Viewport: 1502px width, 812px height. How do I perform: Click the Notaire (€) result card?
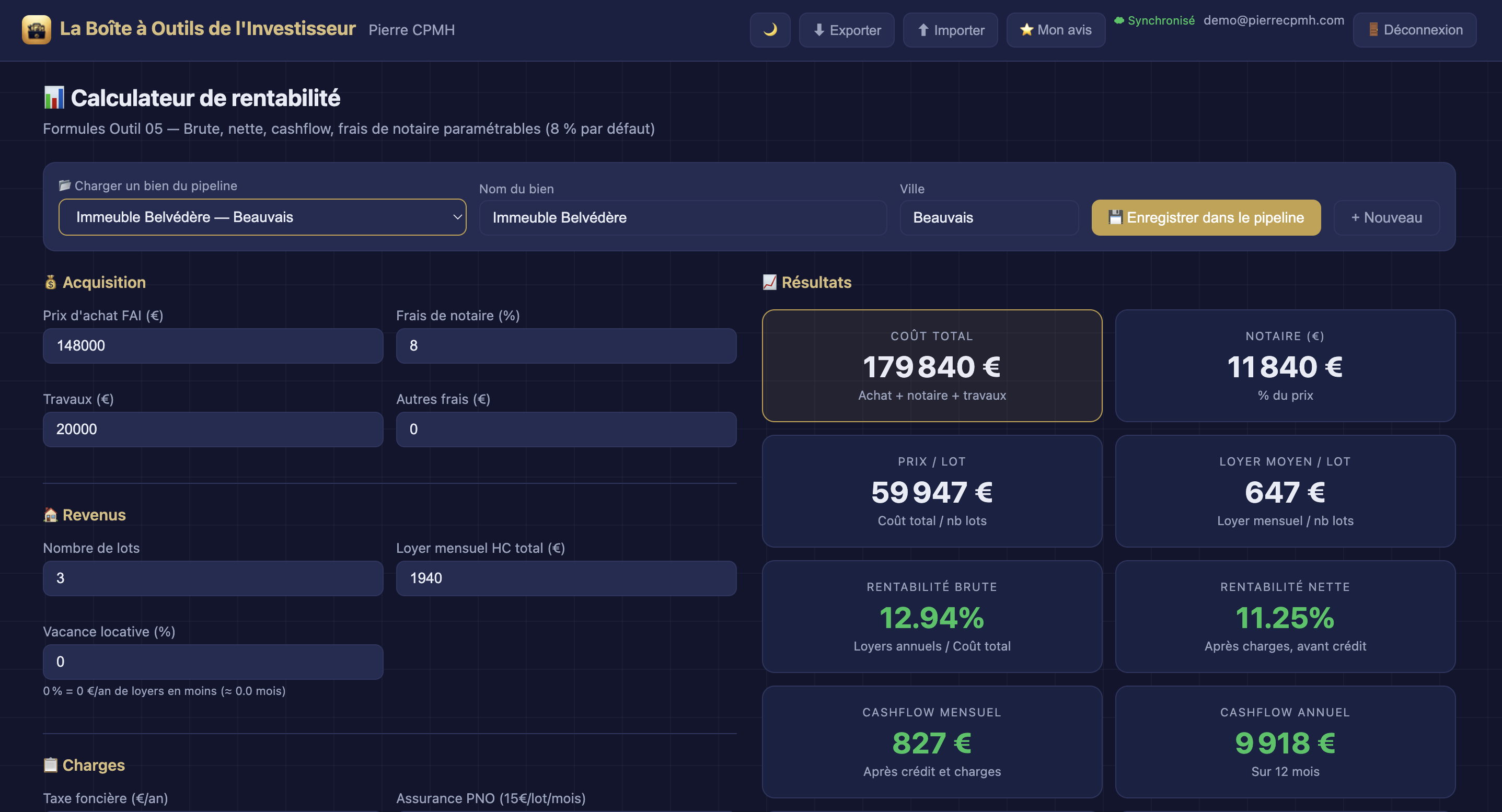[x=1285, y=365]
